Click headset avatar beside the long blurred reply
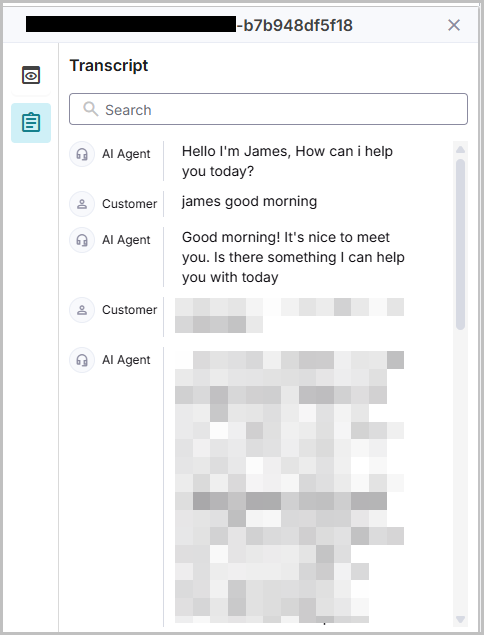Image resolution: width=484 pixels, height=635 pixels. tap(82, 360)
